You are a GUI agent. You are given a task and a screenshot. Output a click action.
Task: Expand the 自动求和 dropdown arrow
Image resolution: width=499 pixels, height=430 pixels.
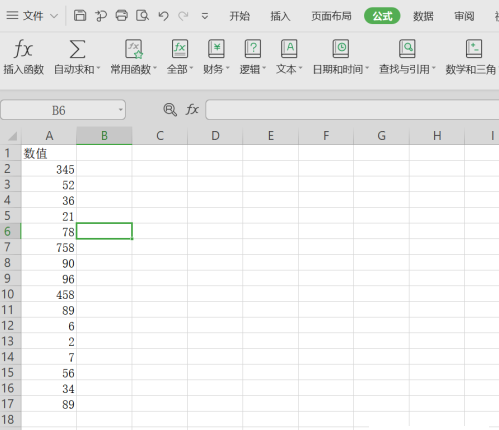98,68
